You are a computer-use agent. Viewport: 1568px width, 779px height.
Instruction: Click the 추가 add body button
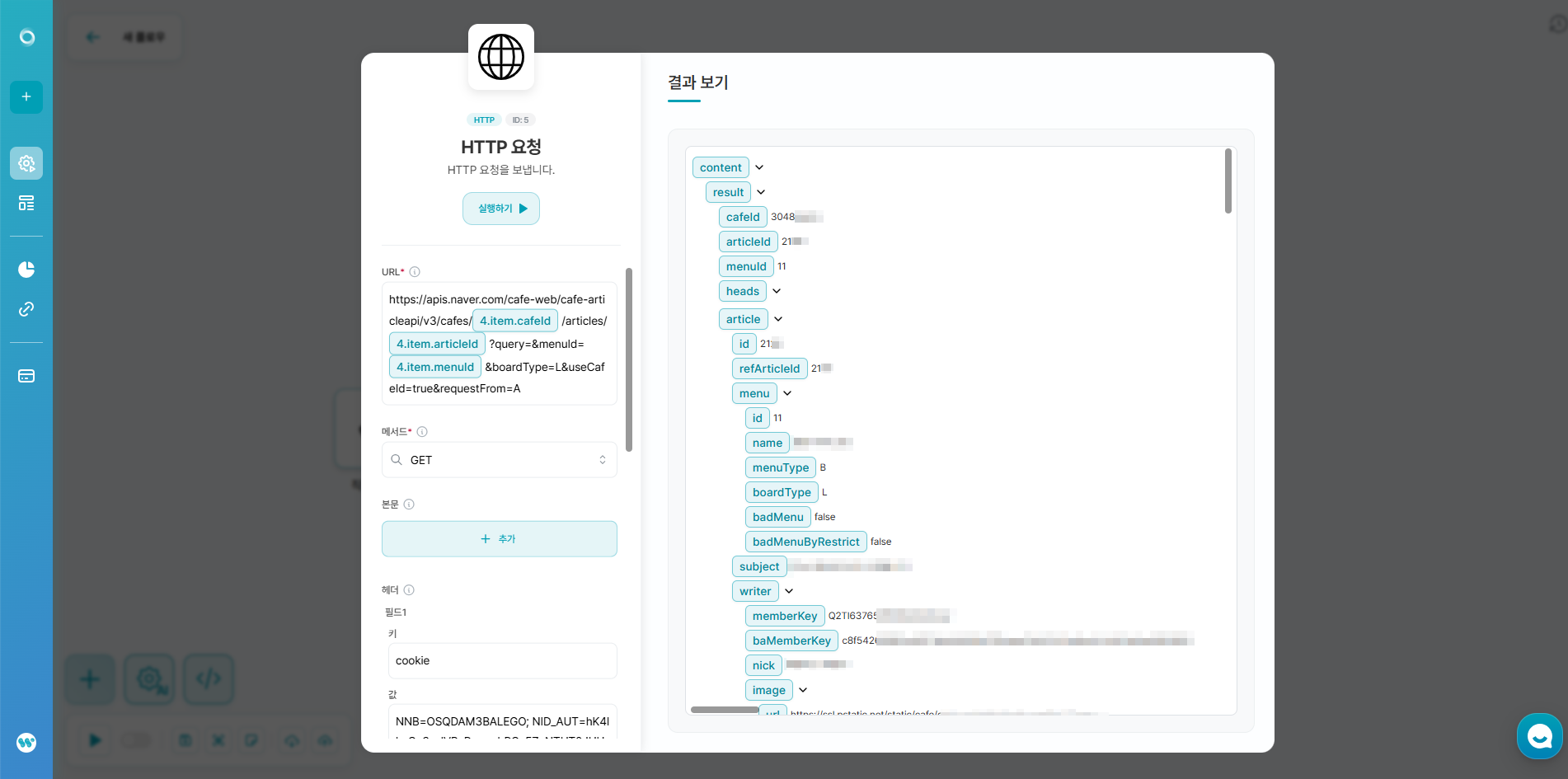500,539
